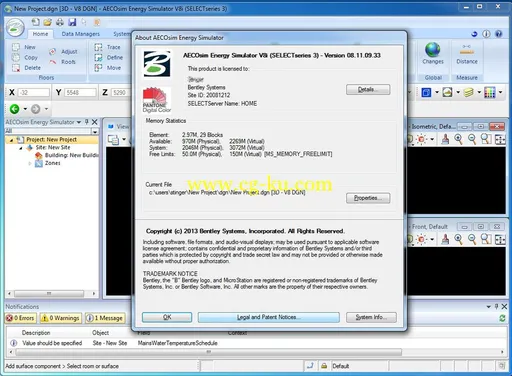Viewport: 512px width, 376px height.
Task: Switch to the Data Managers ribbon tab
Action: (81, 34)
